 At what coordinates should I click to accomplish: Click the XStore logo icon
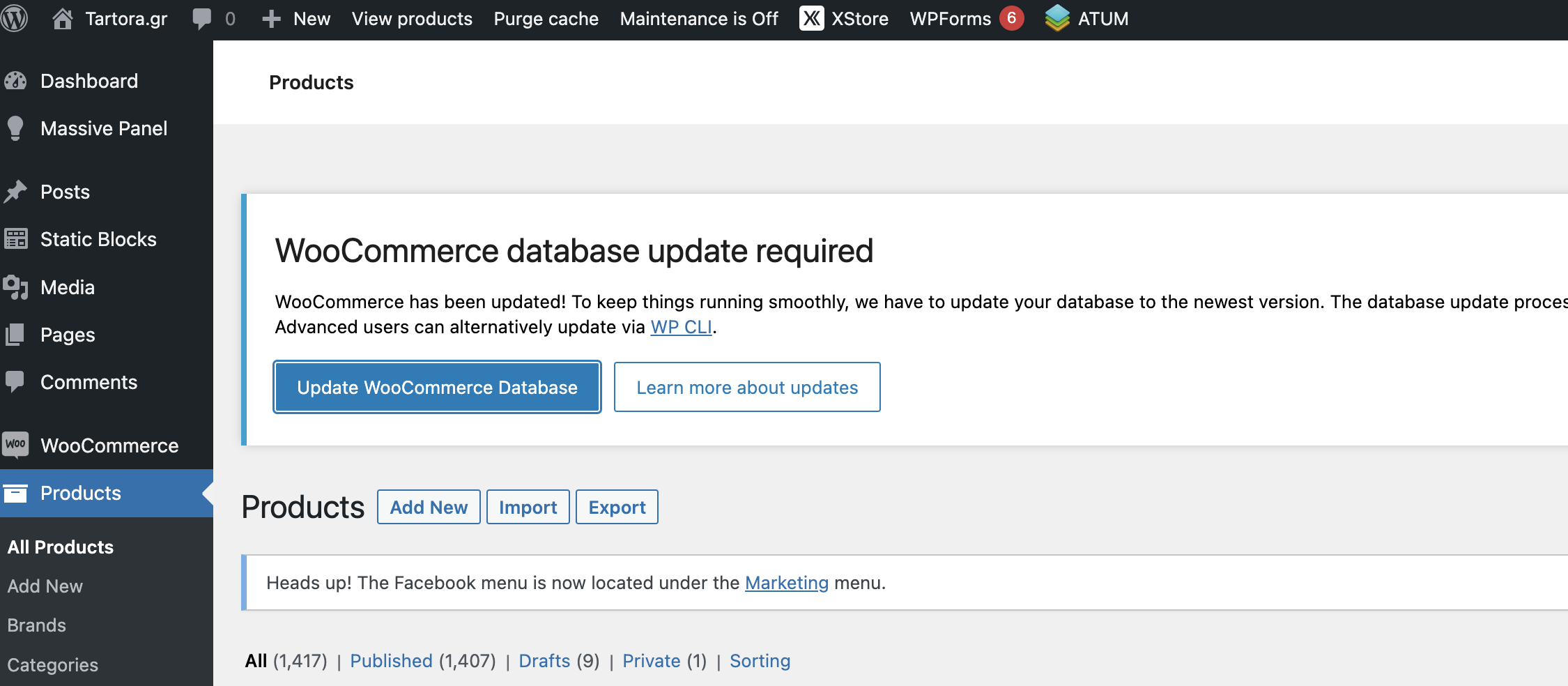(x=811, y=19)
